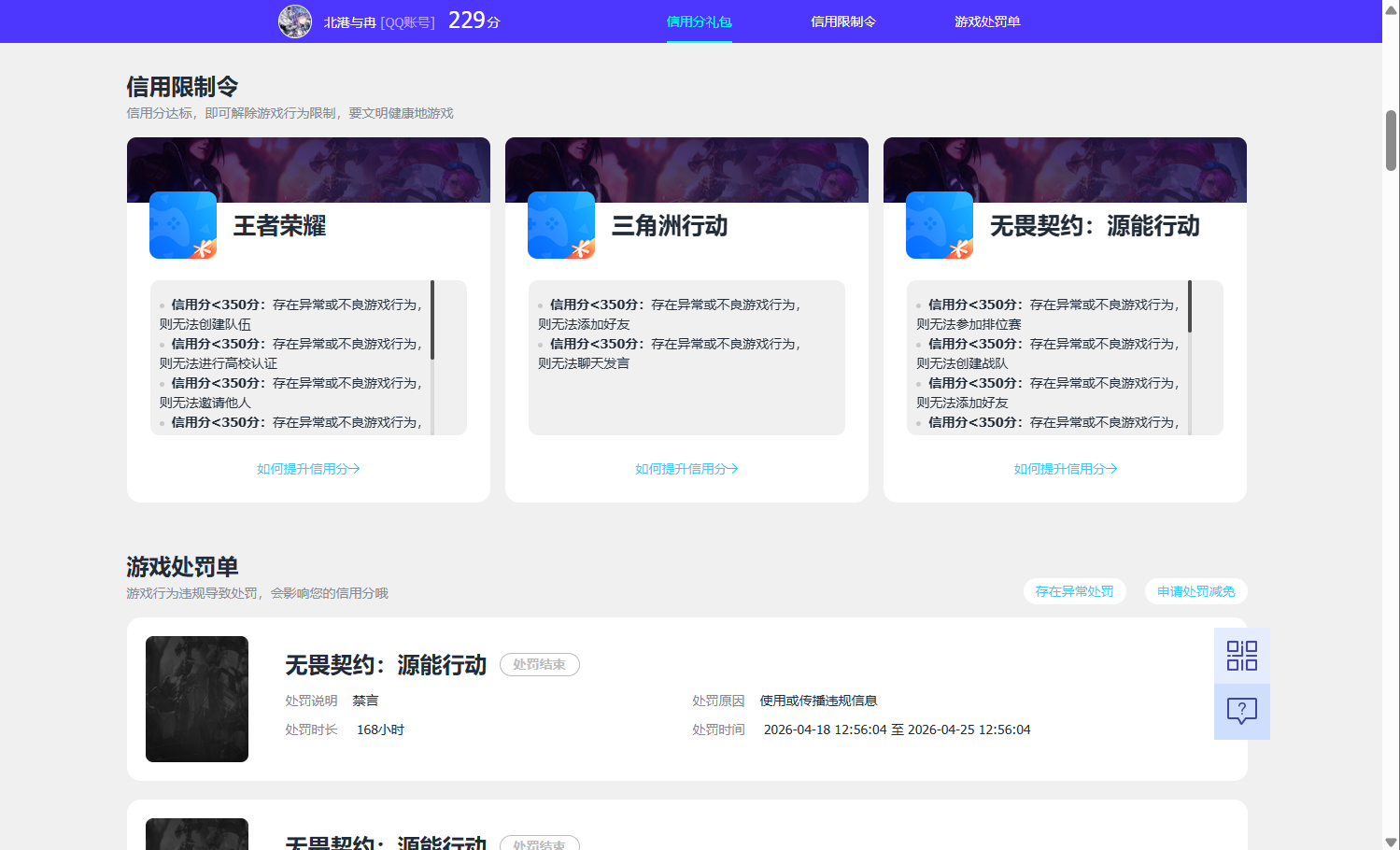Click the 三角洲行动 card title
Viewport: 1400px width, 850px height.
click(670, 226)
